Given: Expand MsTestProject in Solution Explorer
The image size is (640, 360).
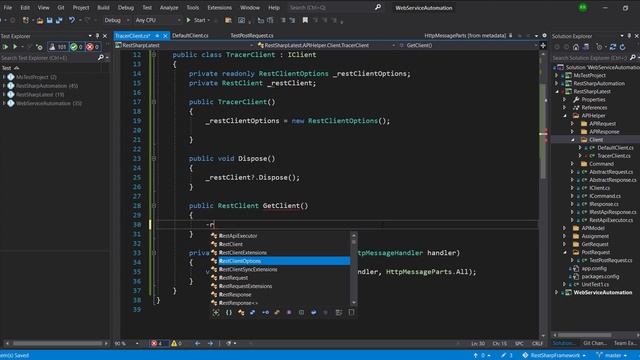Looking at the screenshot, I should click(x=556, y=76).
